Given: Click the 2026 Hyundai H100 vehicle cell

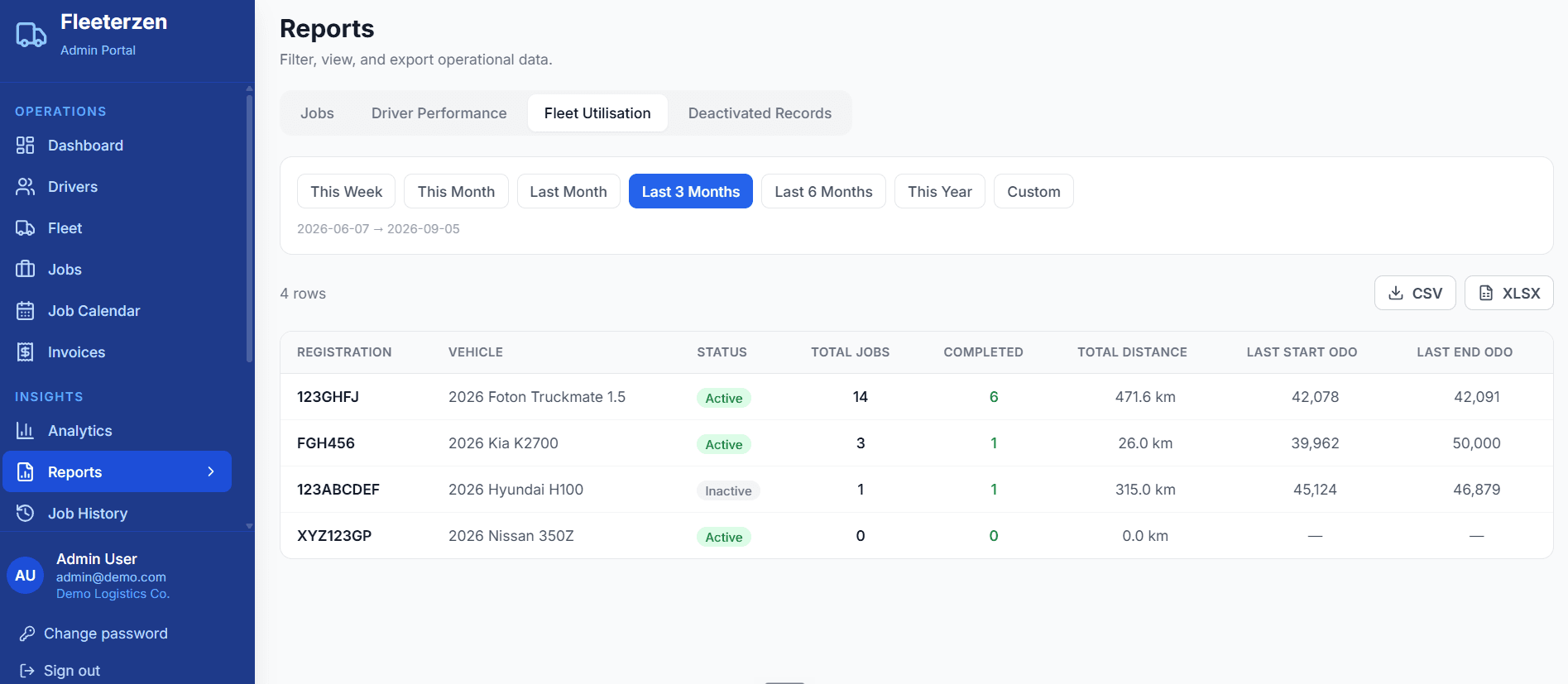Looking at the screenshot, I should [x=515, y=490].
